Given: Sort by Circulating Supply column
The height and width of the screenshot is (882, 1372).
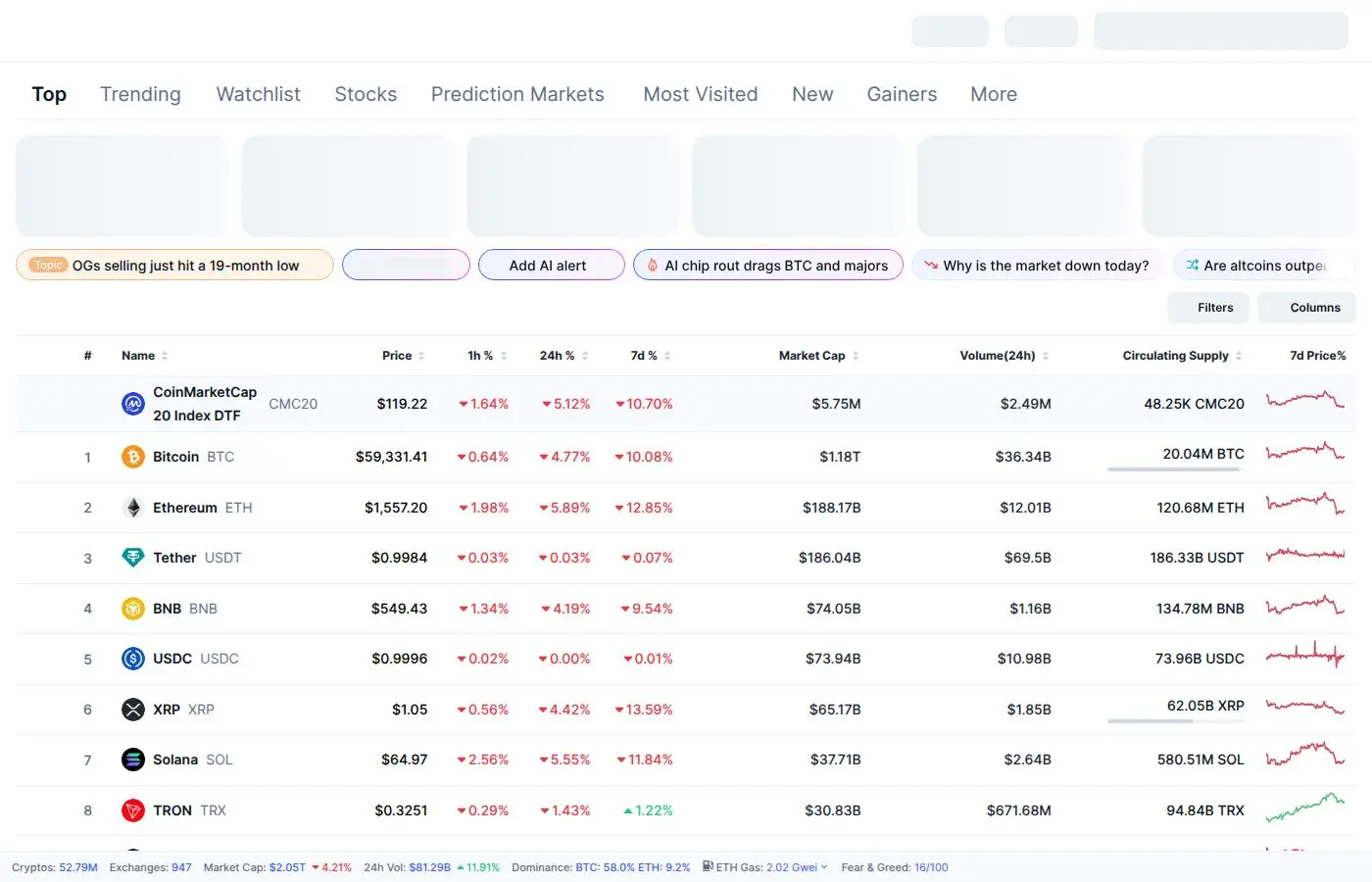Looking at the screenshot, I should click(1183, 356).
